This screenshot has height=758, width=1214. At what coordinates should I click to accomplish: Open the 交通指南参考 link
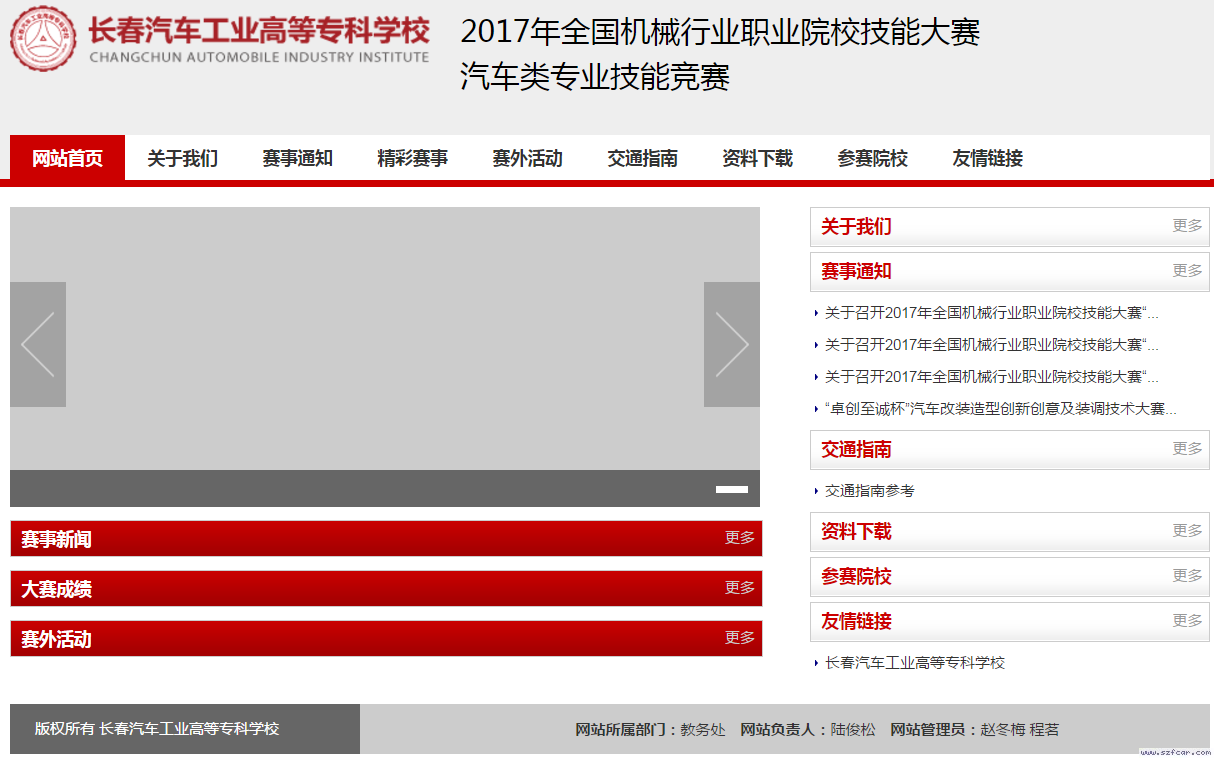(869, 491)
